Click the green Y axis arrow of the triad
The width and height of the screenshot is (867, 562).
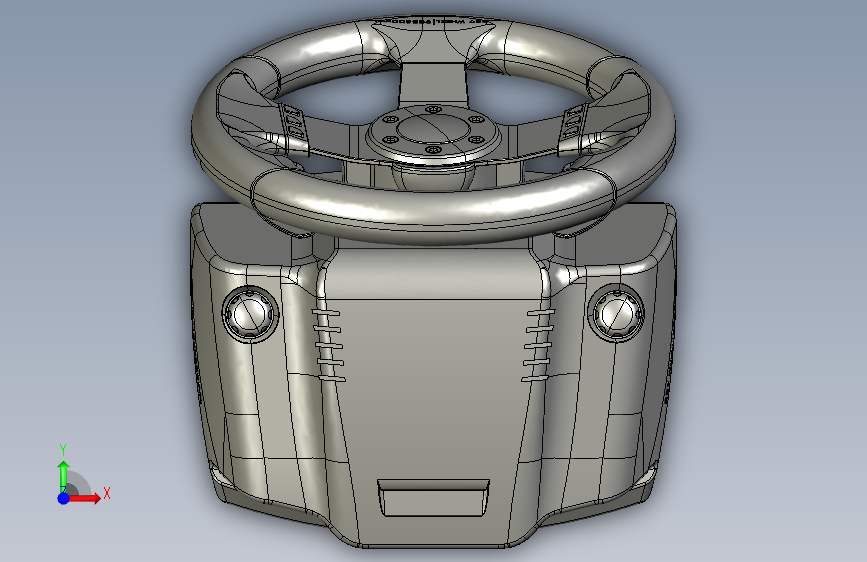click(64, 477)
